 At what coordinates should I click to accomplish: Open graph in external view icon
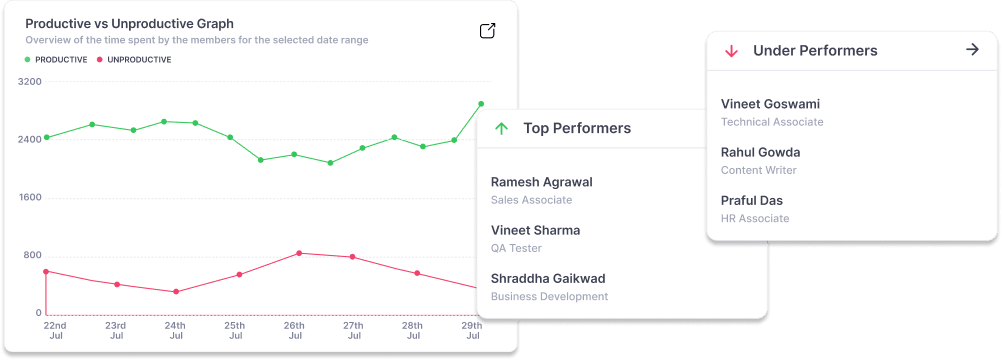coord(488,31)
